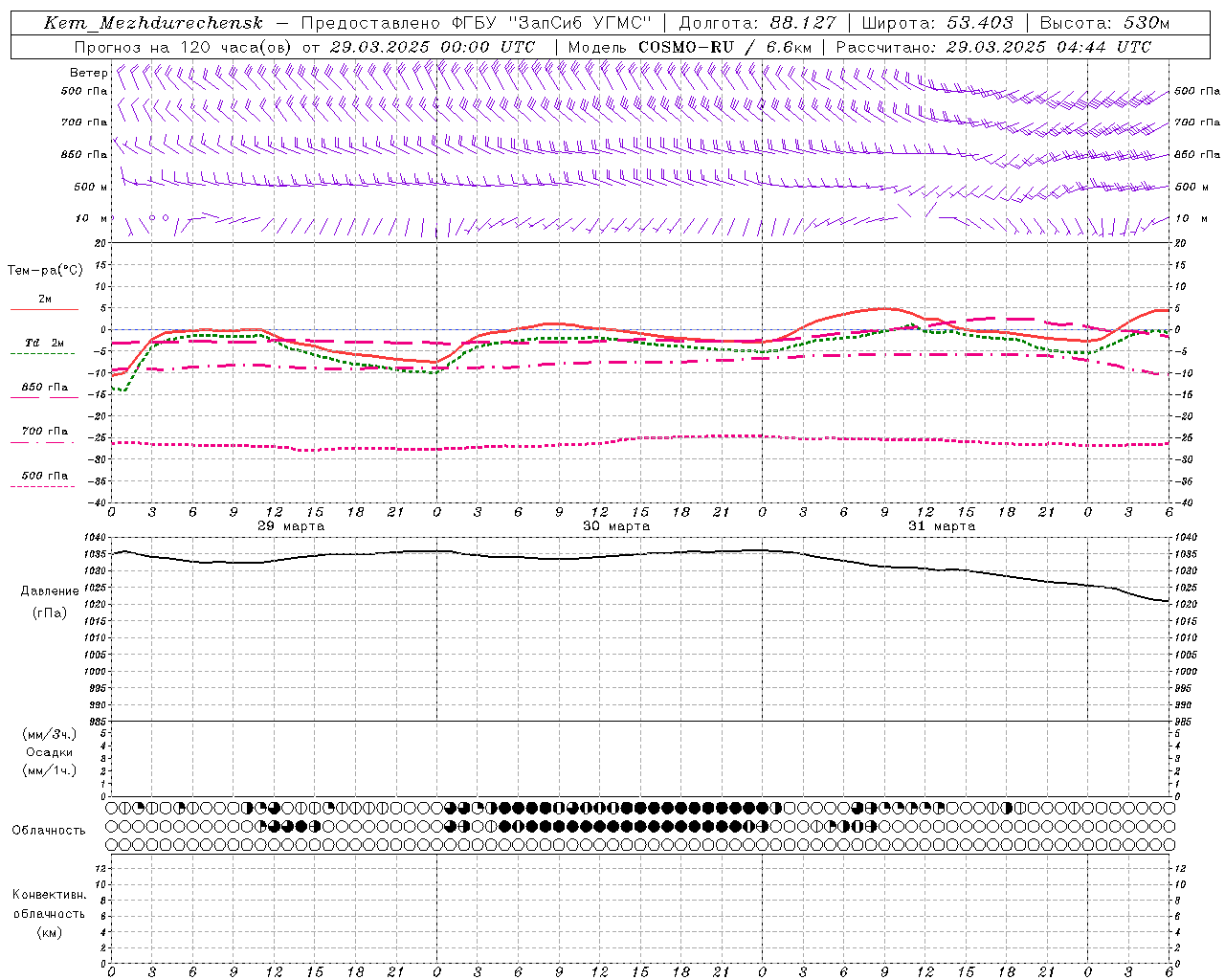Click the 'Рассчитано: 29.03.2025 04:44 UTC' timestamp

(993, 47)
